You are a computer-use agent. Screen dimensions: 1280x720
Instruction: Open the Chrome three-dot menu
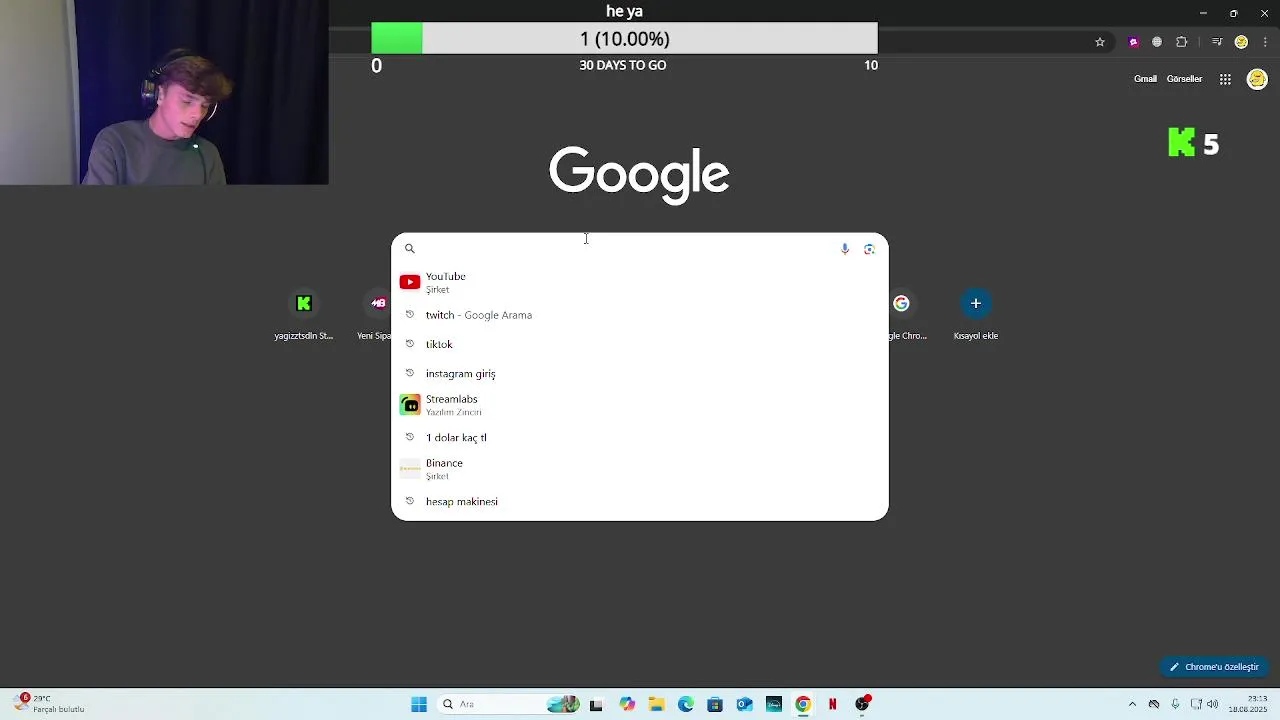[x=1265, y=42]
